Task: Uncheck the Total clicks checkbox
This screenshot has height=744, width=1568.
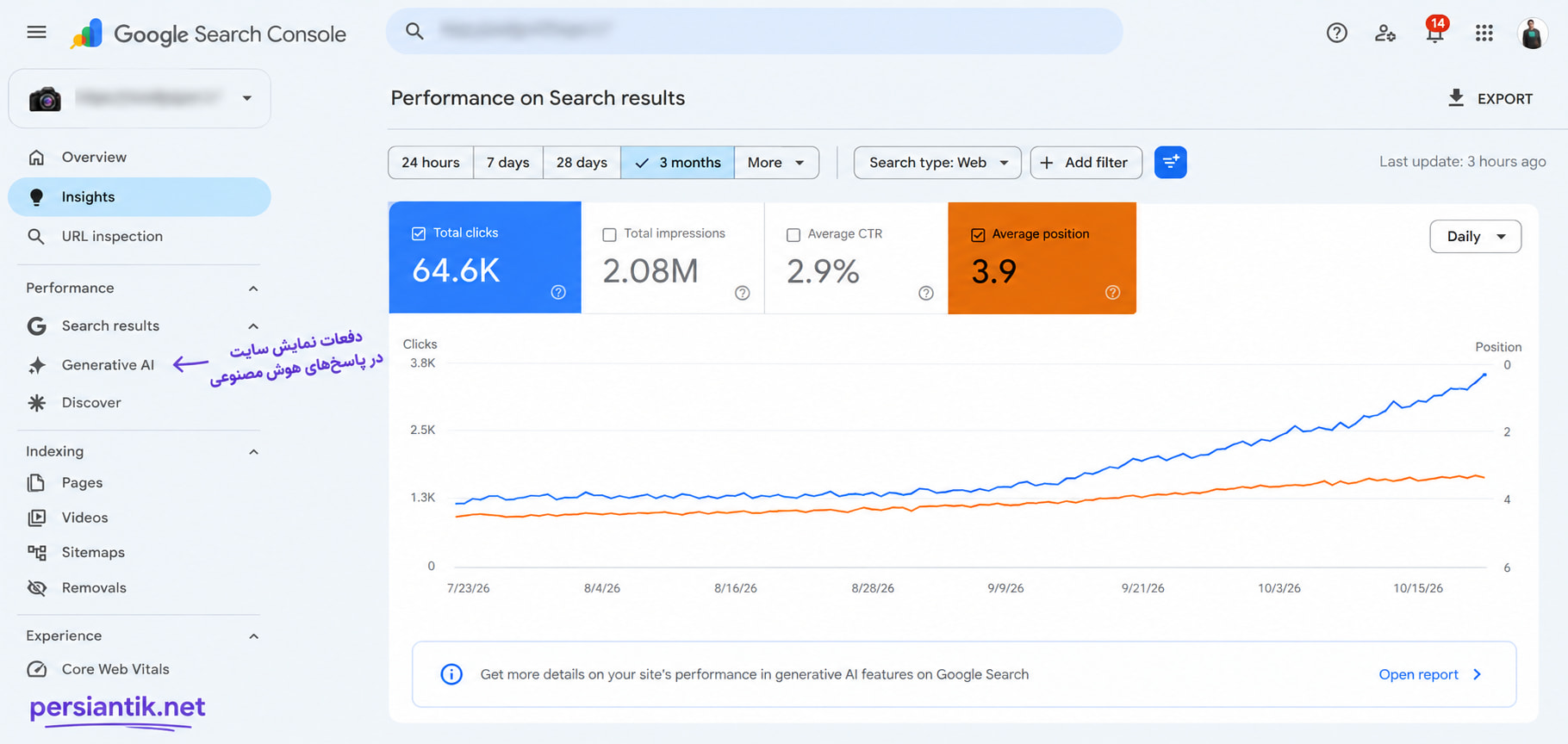Action: coord(419,233)
